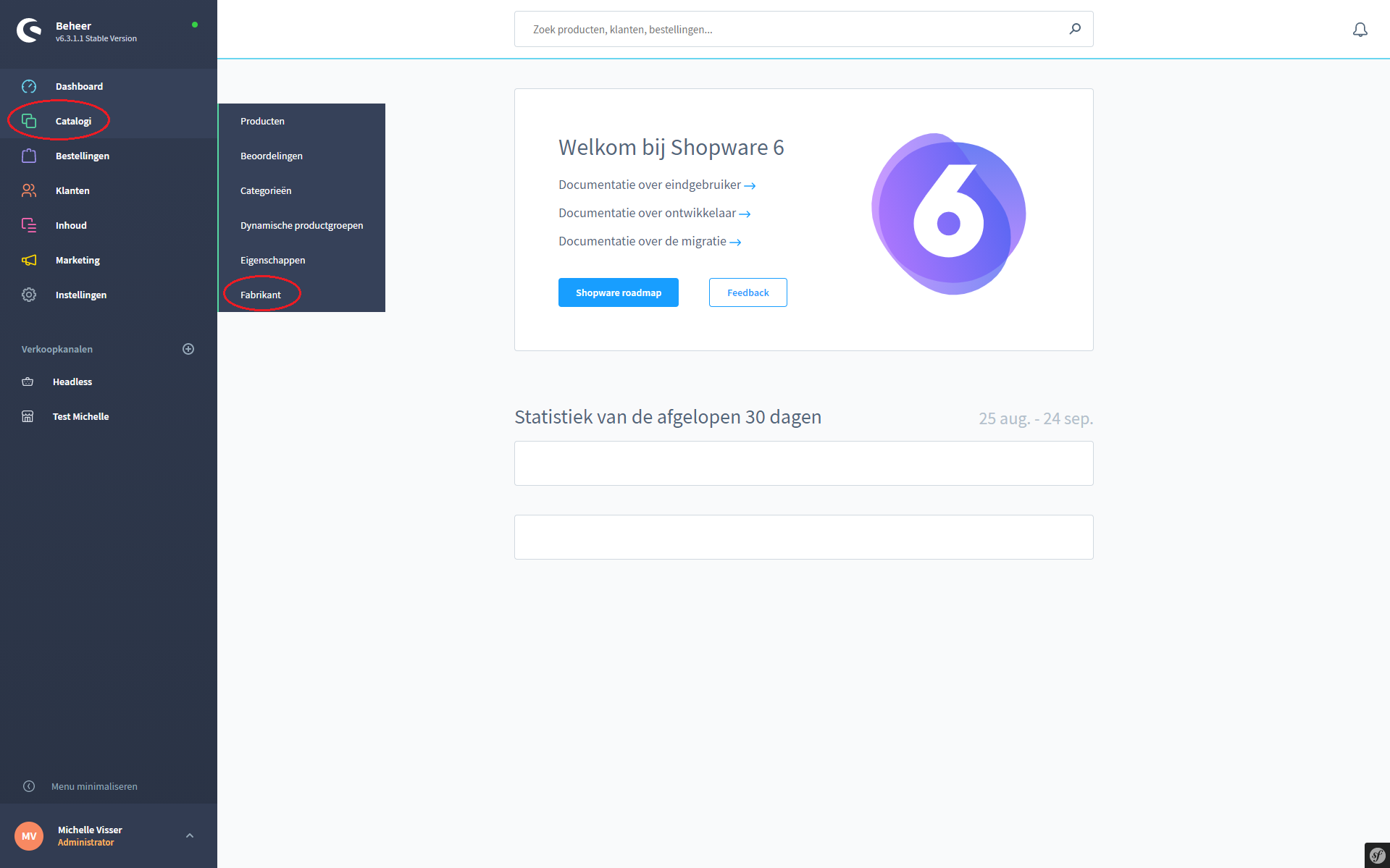Image resolution: width=1390 pixels, height=868 pixels.
Task: Click the Dashboard gauge icon
Action: click(x=29, y=86)
